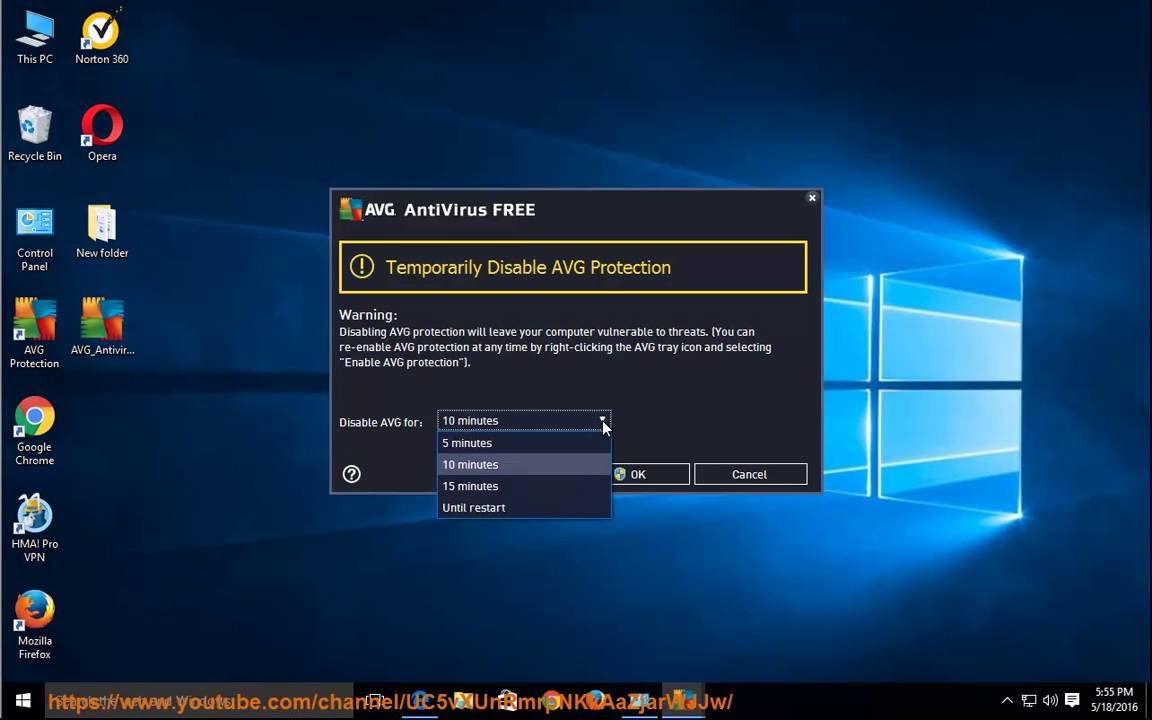Choose 10 minutes in the open dropdown list
Screen dimensions: 1152x720
pos(524,464)
